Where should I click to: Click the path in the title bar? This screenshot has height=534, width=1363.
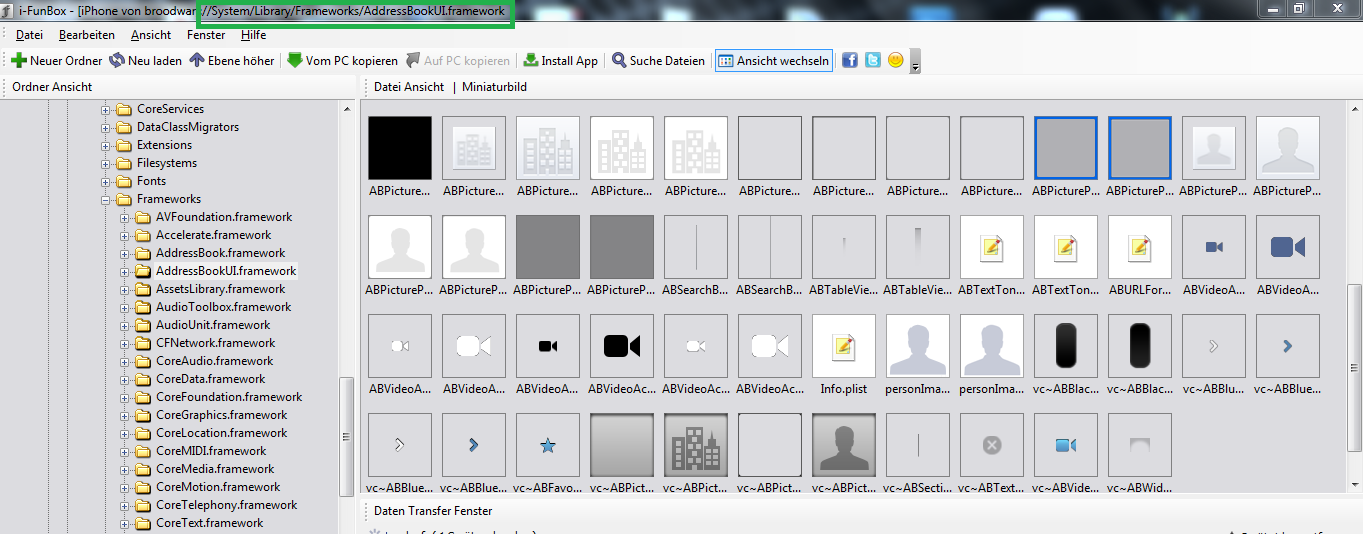coord(354,11)
